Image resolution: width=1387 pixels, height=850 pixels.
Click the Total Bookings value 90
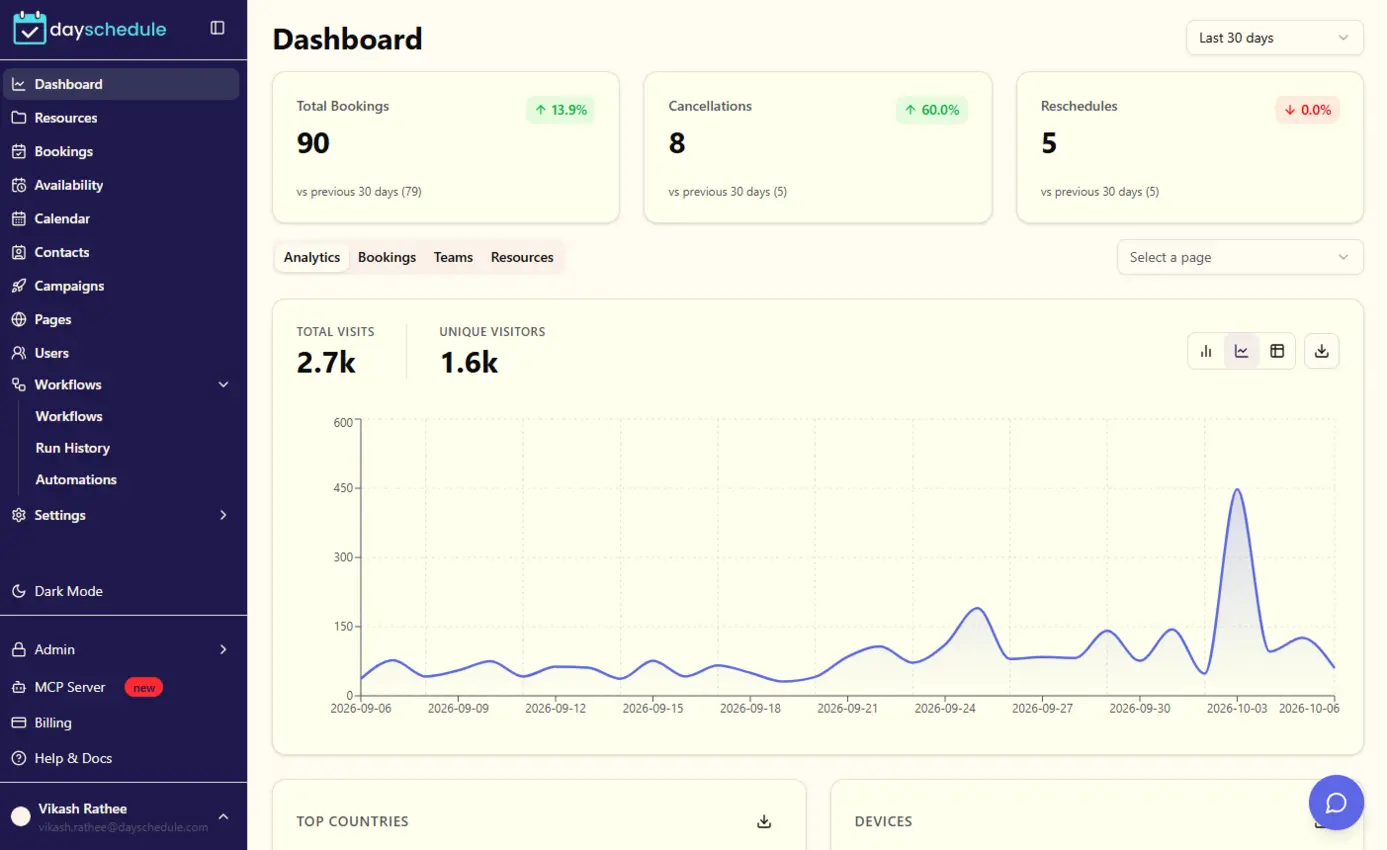(313, 143)
